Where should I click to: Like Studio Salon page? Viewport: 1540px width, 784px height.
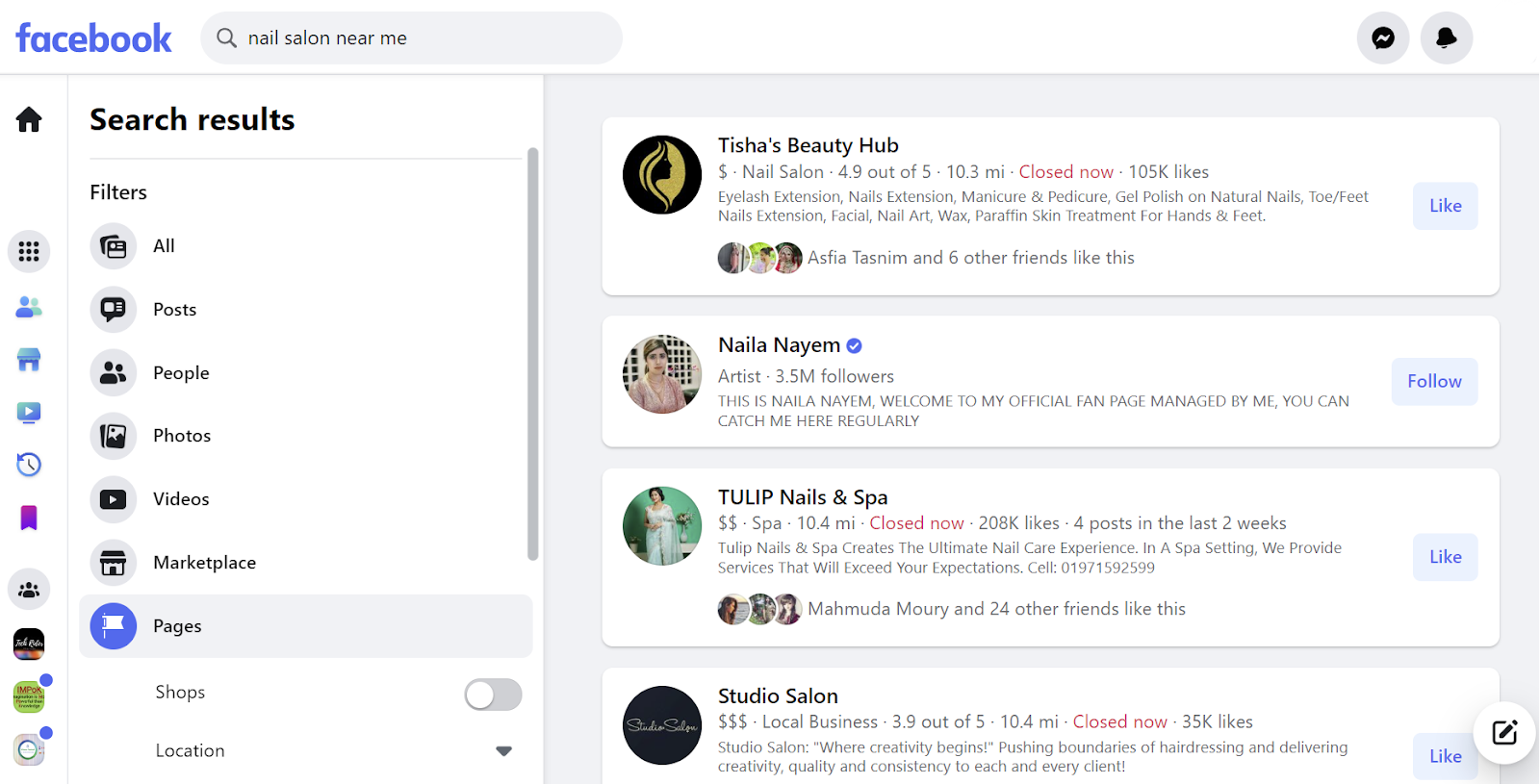(1445, 756)
